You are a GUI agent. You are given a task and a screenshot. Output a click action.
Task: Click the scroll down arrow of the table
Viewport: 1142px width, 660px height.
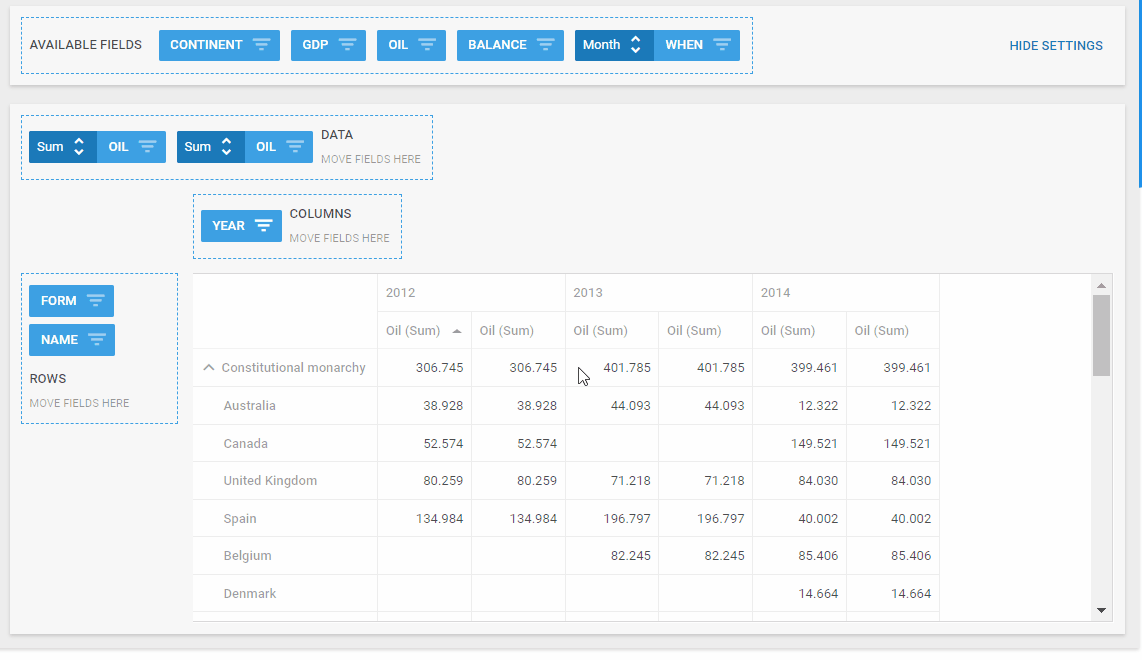click(x=1101, y=610)
